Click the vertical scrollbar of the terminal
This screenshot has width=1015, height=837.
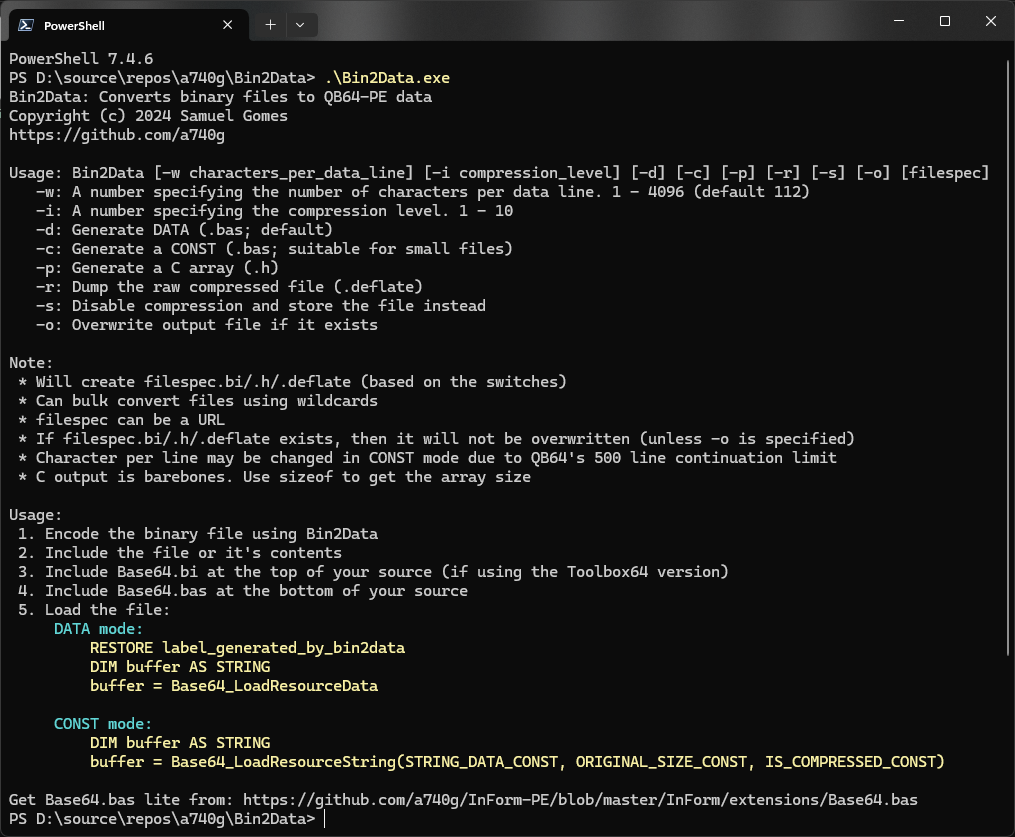tap(1007, 356)
